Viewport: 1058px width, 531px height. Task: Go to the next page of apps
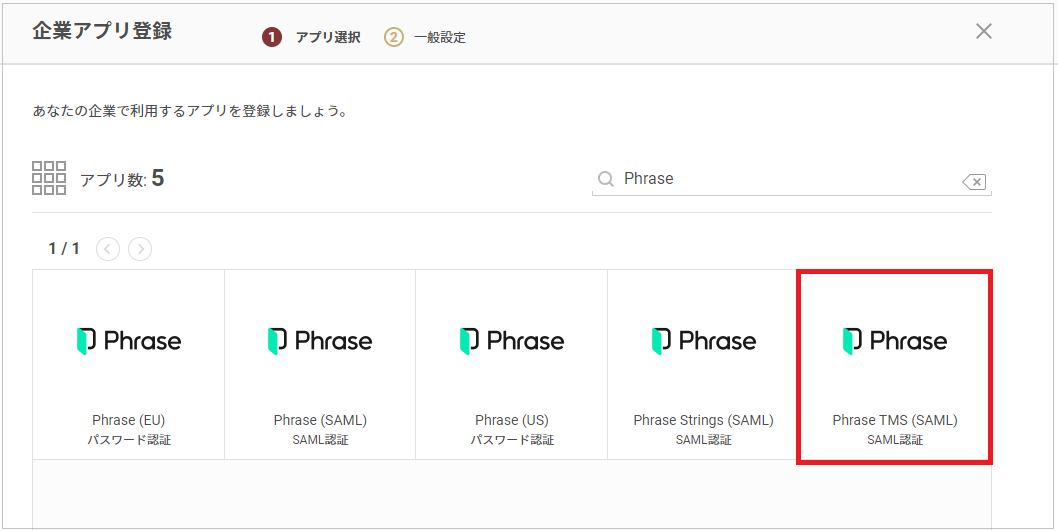(140, 249)
